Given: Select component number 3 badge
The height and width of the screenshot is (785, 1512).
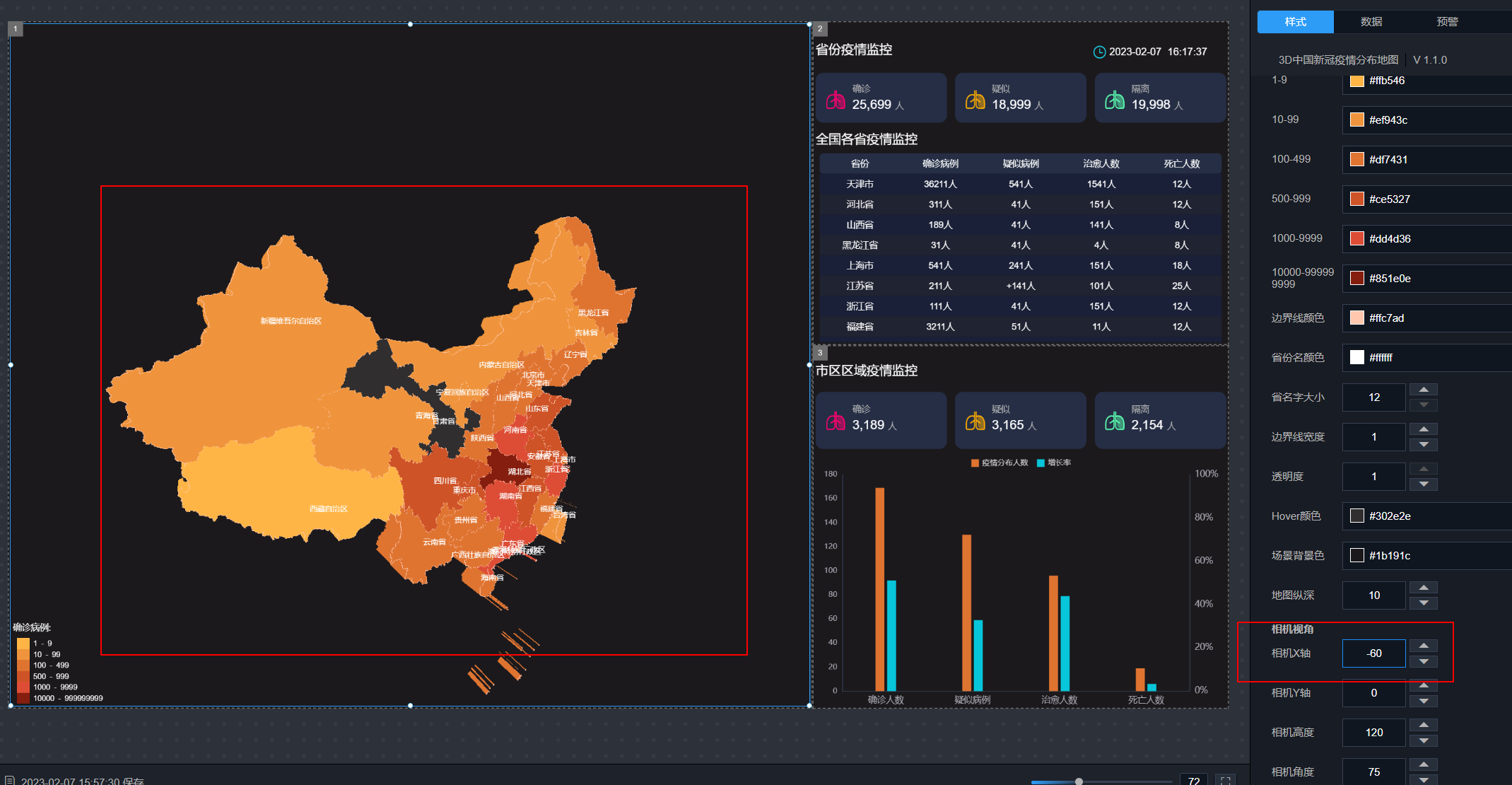Looking at the screenshot, I should click(x=820, y=352).
